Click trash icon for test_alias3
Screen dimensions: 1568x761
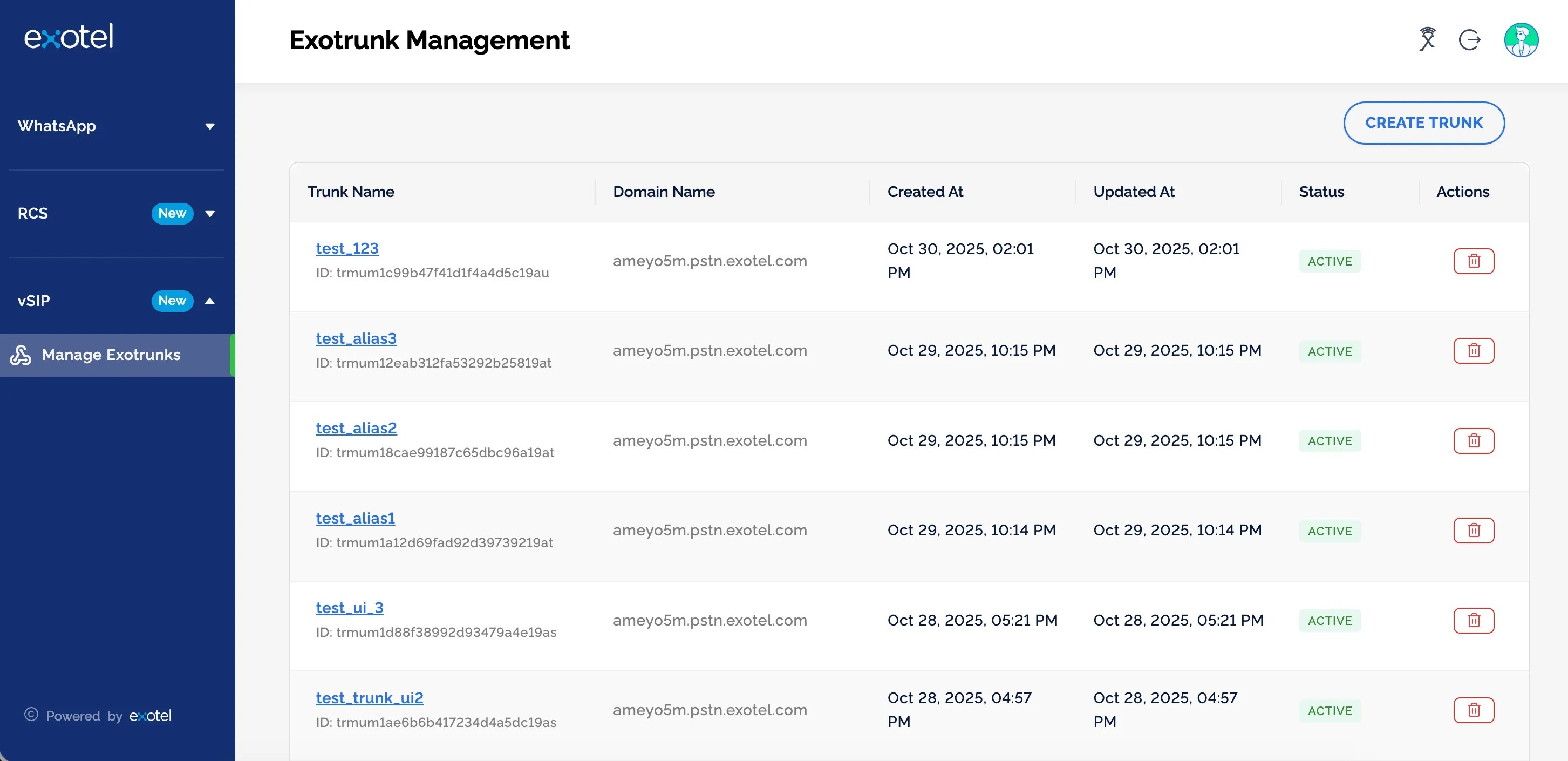pos(1473,351)
